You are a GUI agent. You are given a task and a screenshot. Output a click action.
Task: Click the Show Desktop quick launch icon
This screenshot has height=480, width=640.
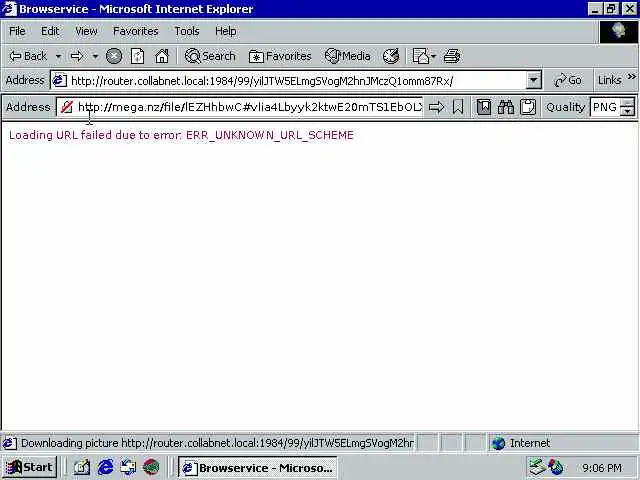(128, 467)
